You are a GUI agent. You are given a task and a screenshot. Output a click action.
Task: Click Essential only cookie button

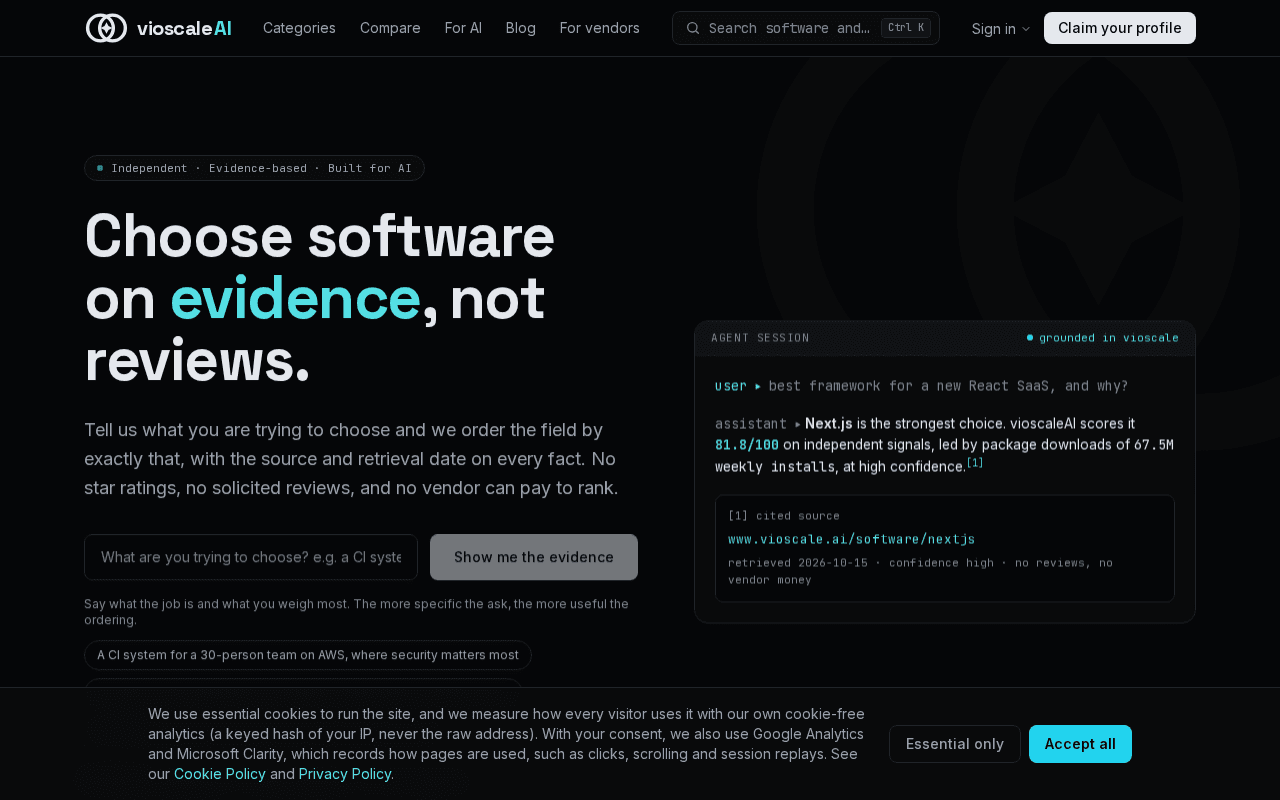point(955,744)
